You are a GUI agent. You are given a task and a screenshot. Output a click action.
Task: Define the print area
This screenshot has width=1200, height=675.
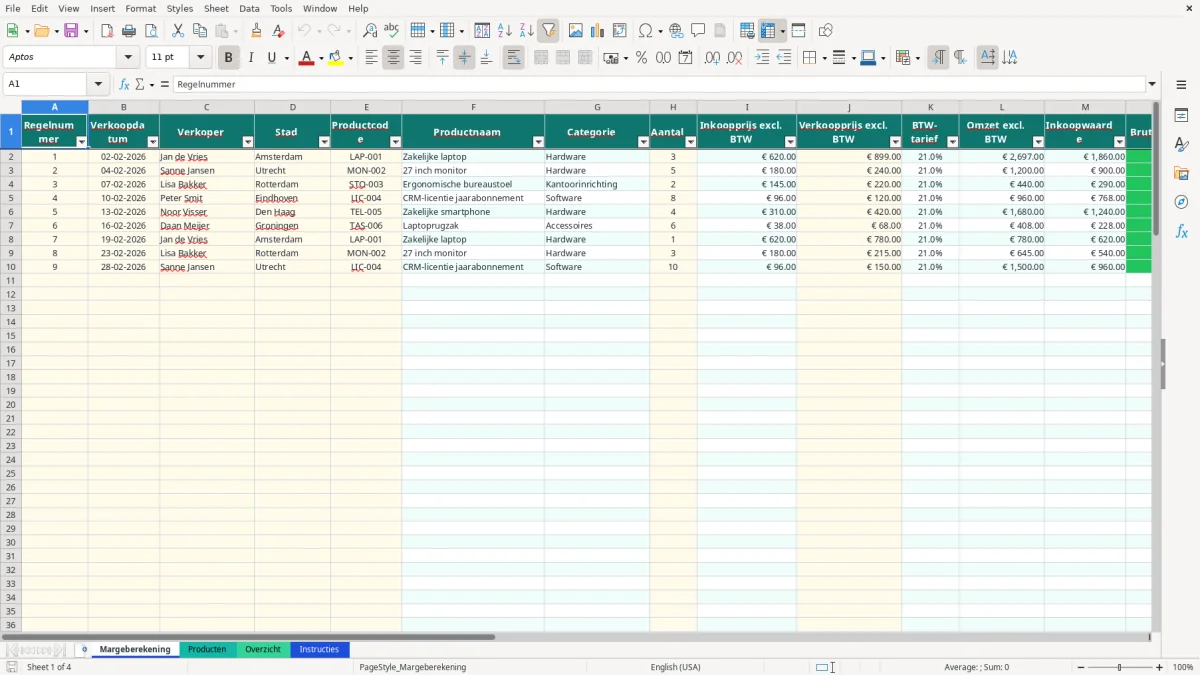tap(747, 31)
